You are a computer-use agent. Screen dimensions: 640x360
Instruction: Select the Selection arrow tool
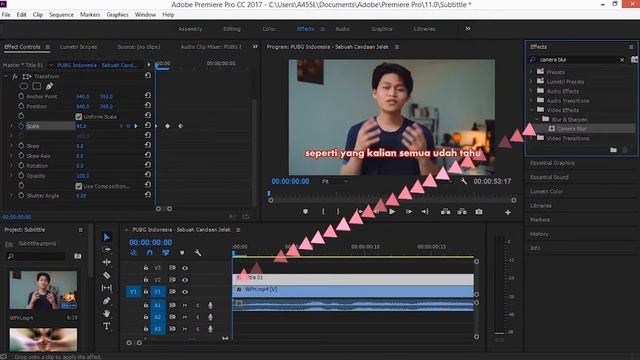107,237
